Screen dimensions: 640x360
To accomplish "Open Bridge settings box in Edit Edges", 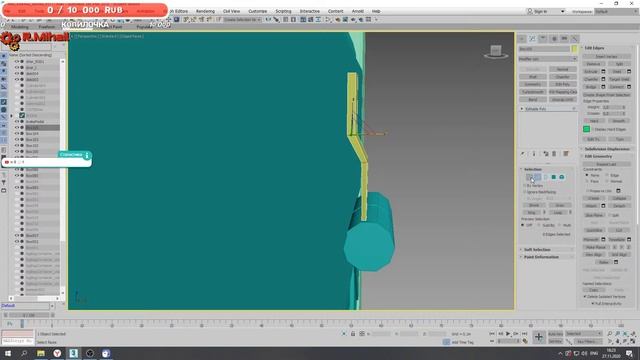I will pyautogui.click(x=603, y=87).
